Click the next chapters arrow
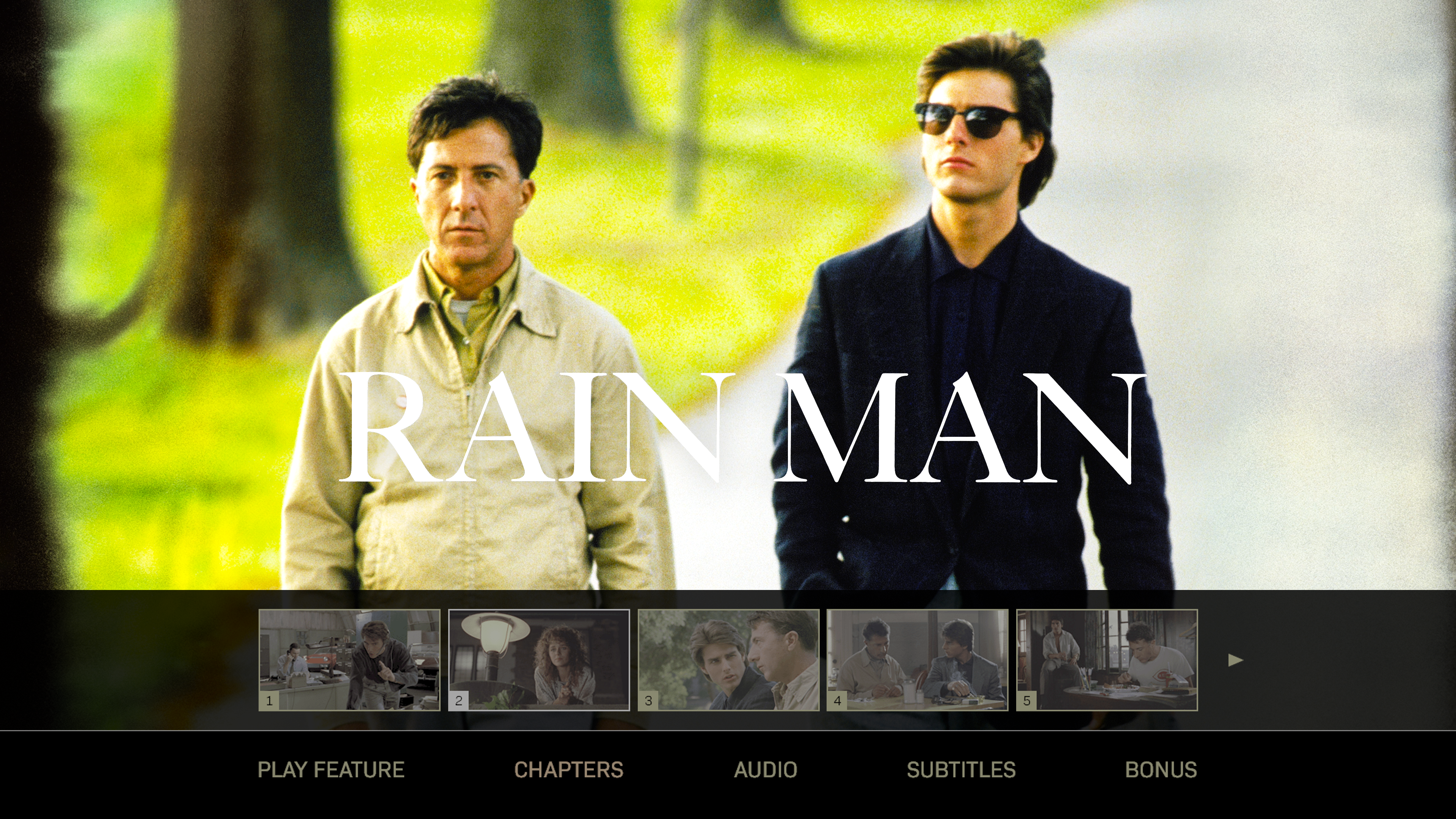Viewport: 1456px width, 819px height. point(1235,660)
